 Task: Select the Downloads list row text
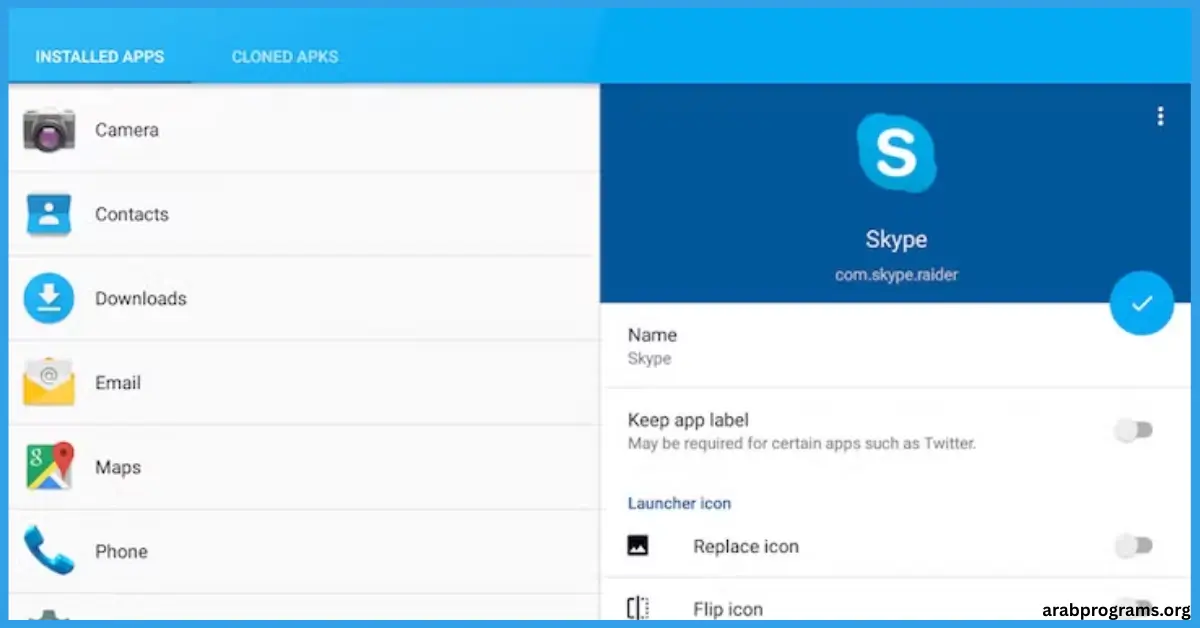click(141, 298)
